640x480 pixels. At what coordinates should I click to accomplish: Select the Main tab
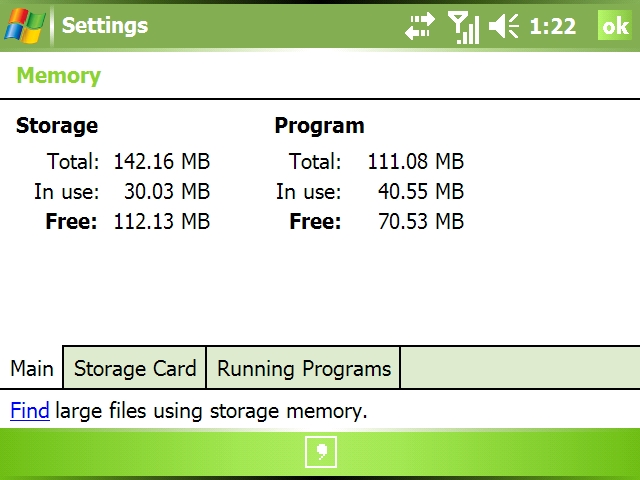31,368
